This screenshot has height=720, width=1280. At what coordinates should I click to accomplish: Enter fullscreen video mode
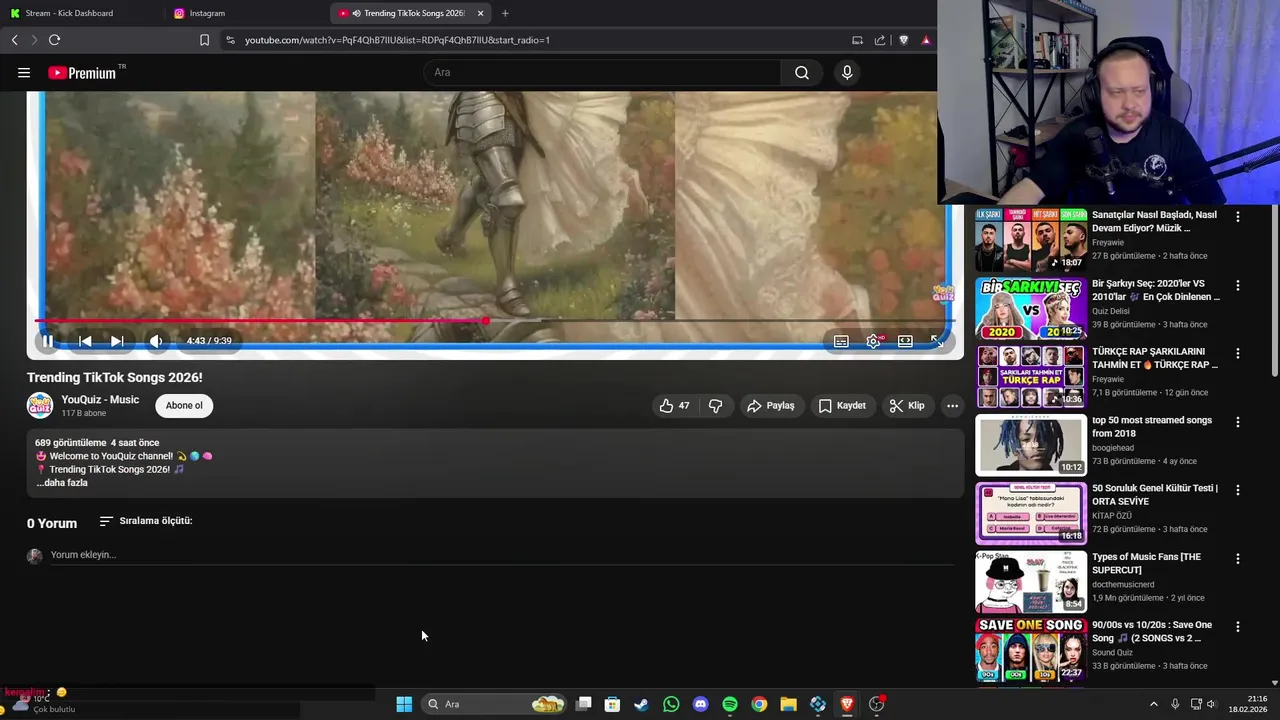click(x=937, y=341)
